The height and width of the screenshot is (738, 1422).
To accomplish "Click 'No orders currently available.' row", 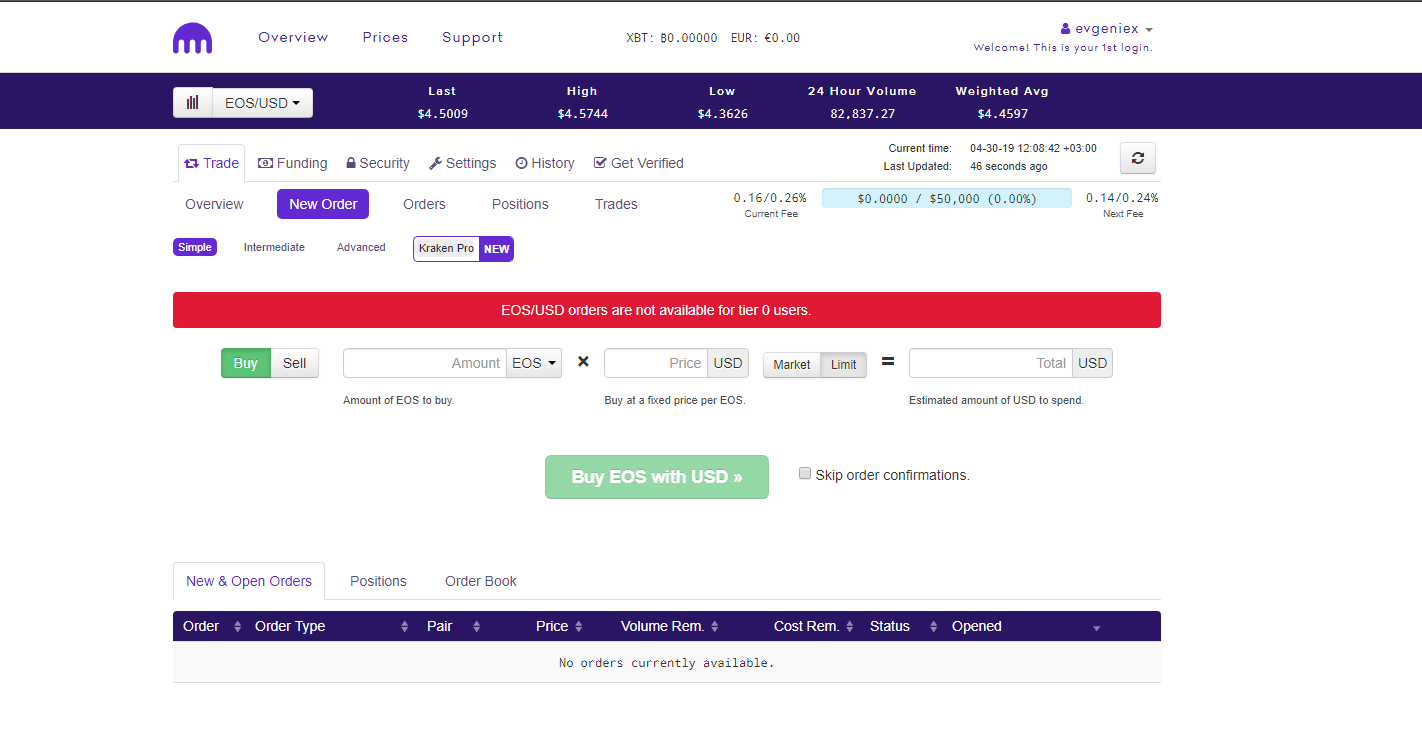I will click(x=667, y=662).
